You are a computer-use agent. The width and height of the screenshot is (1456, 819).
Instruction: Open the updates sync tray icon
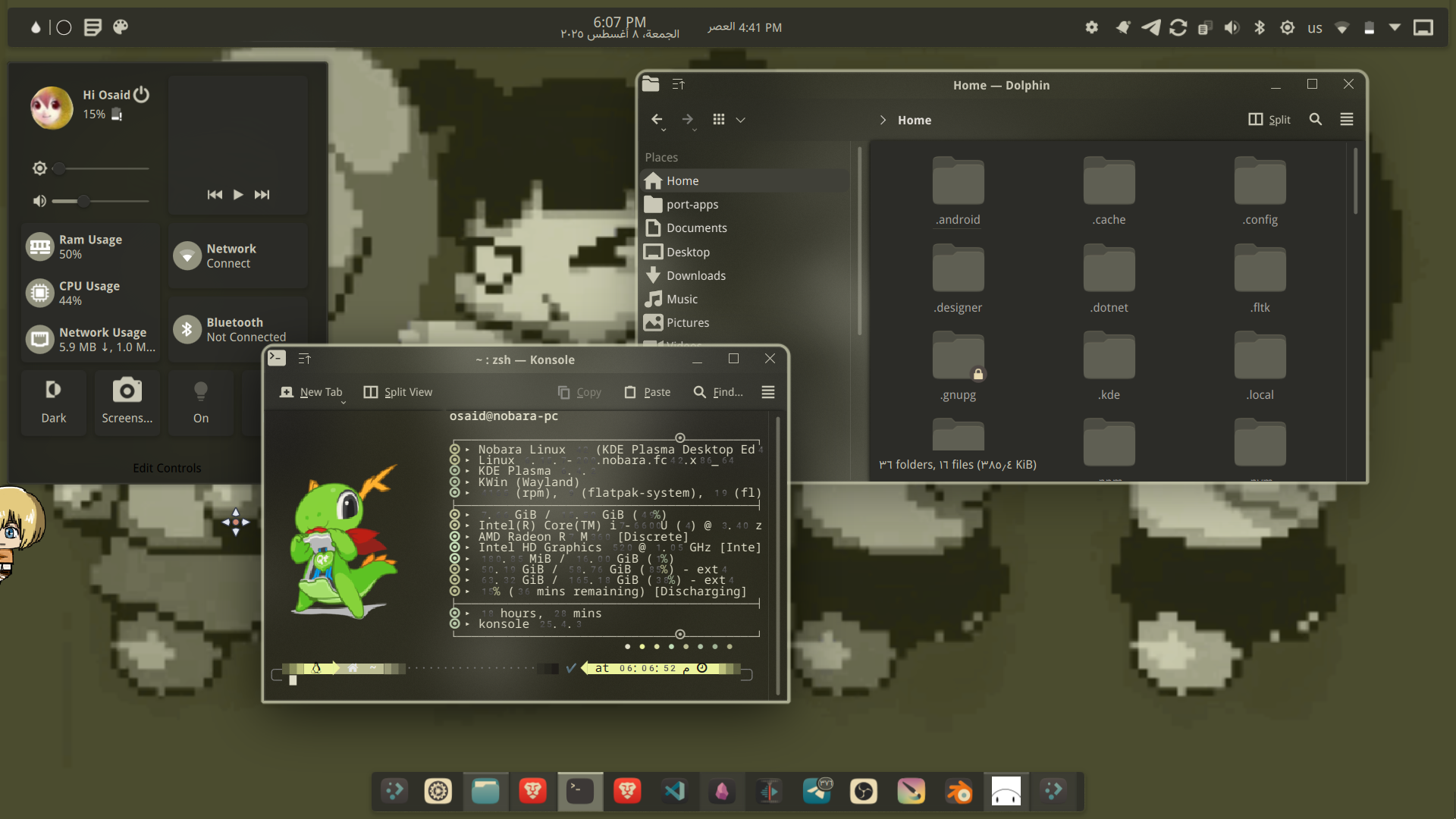(1178, 27)
